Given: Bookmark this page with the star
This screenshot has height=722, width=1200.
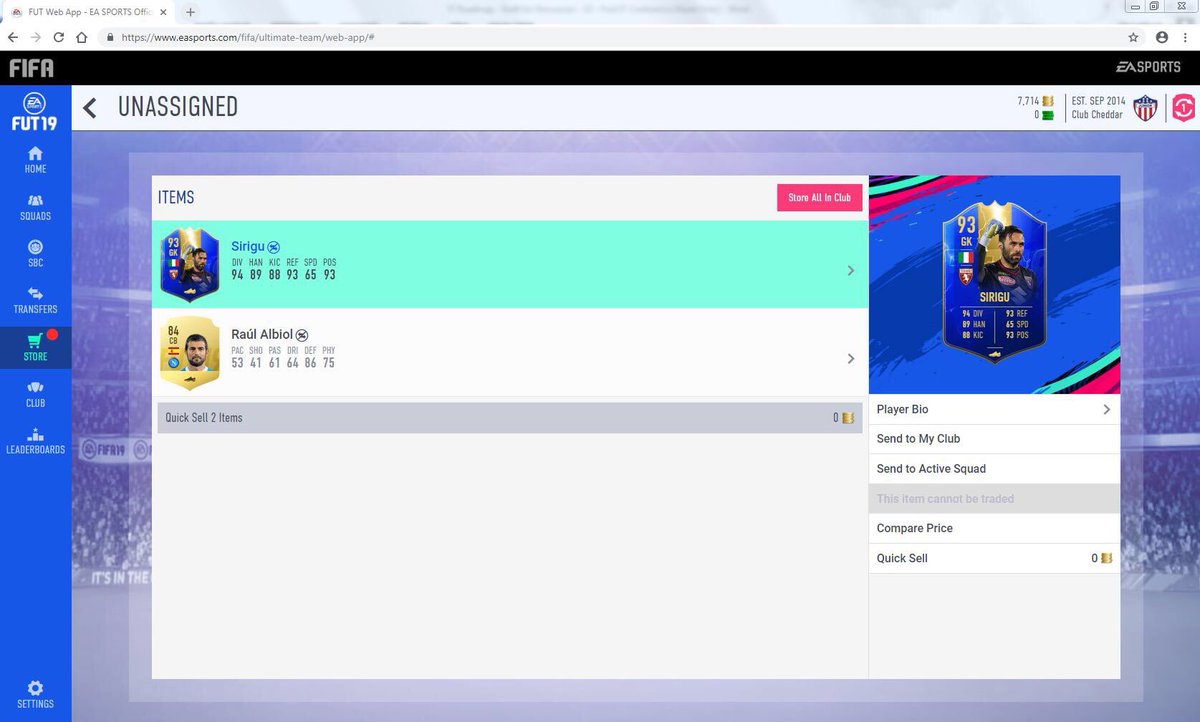Looking at the screenshot, I should (1133, 37).
